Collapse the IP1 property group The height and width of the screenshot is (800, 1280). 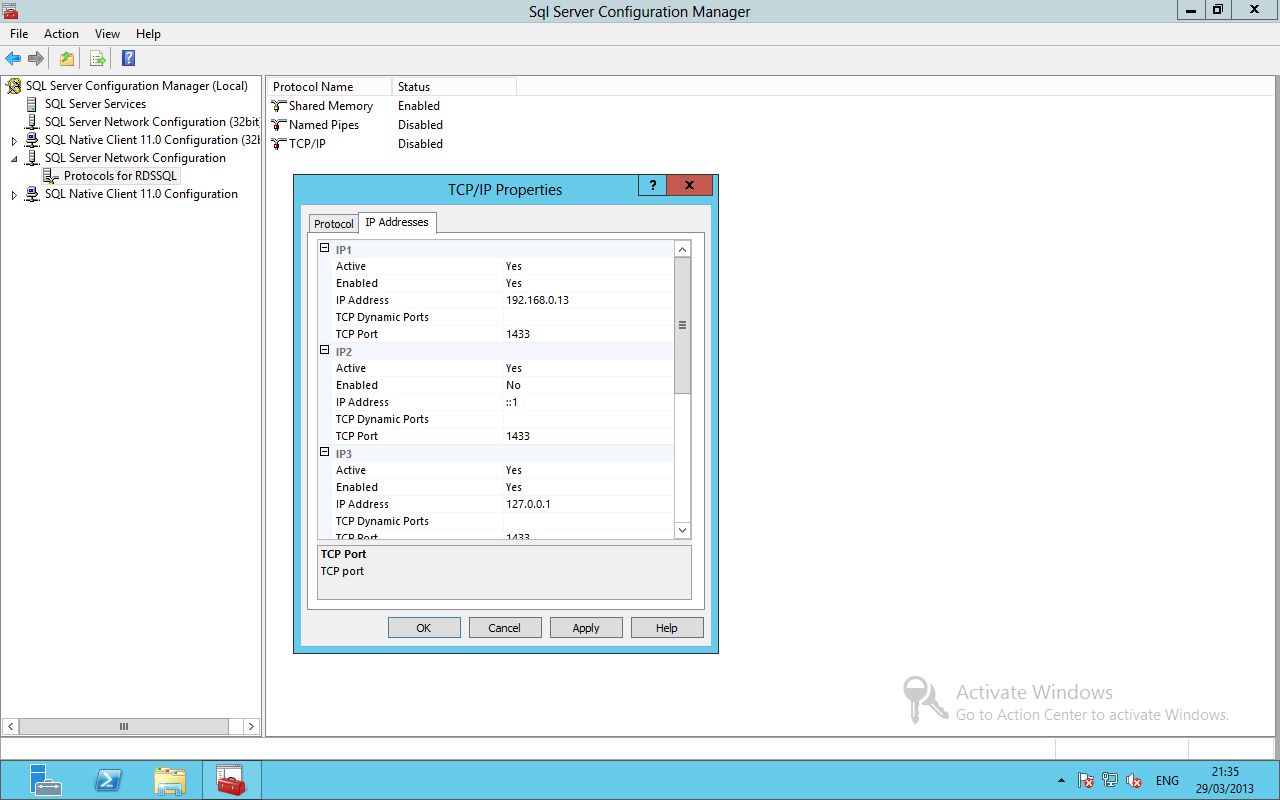324,249
